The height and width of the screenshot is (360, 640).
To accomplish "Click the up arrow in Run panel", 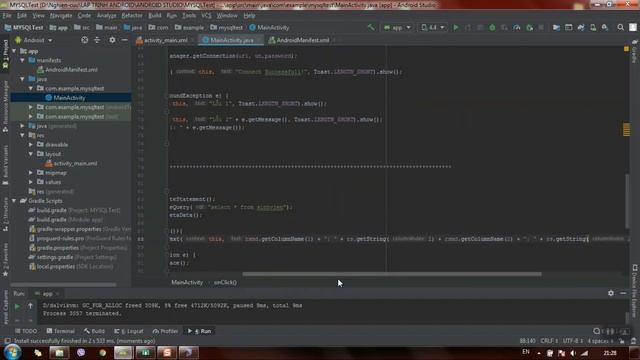I will click(30, 306).
